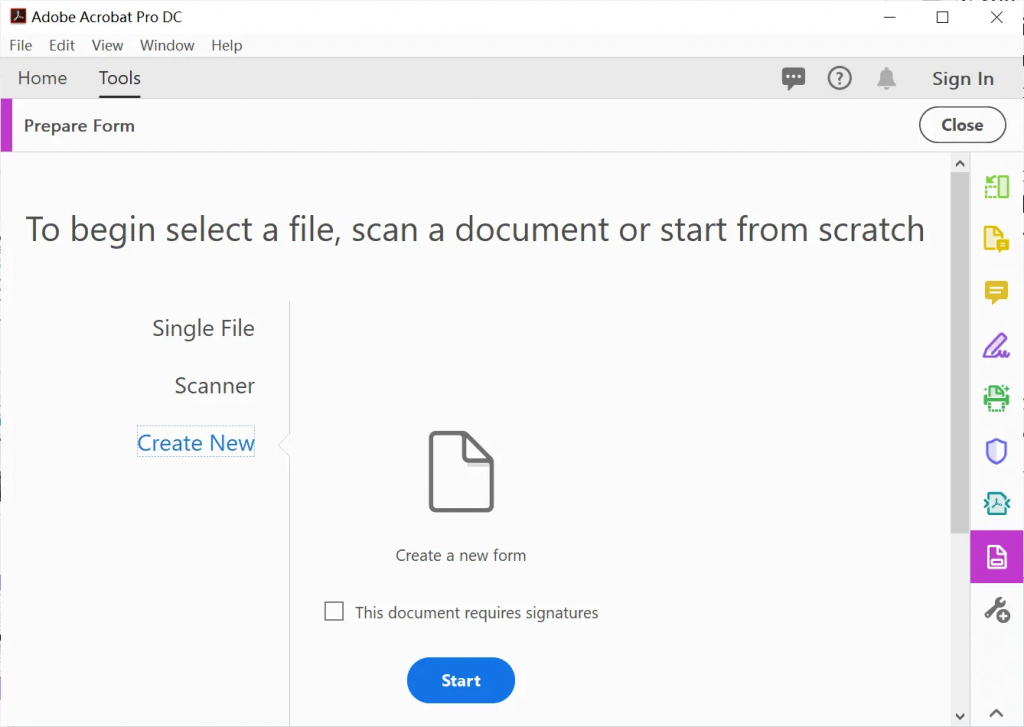Open the Comment tool panel
Image resolution: width=1024 pixels, height=727 pixels.
[x=996, y=293]
